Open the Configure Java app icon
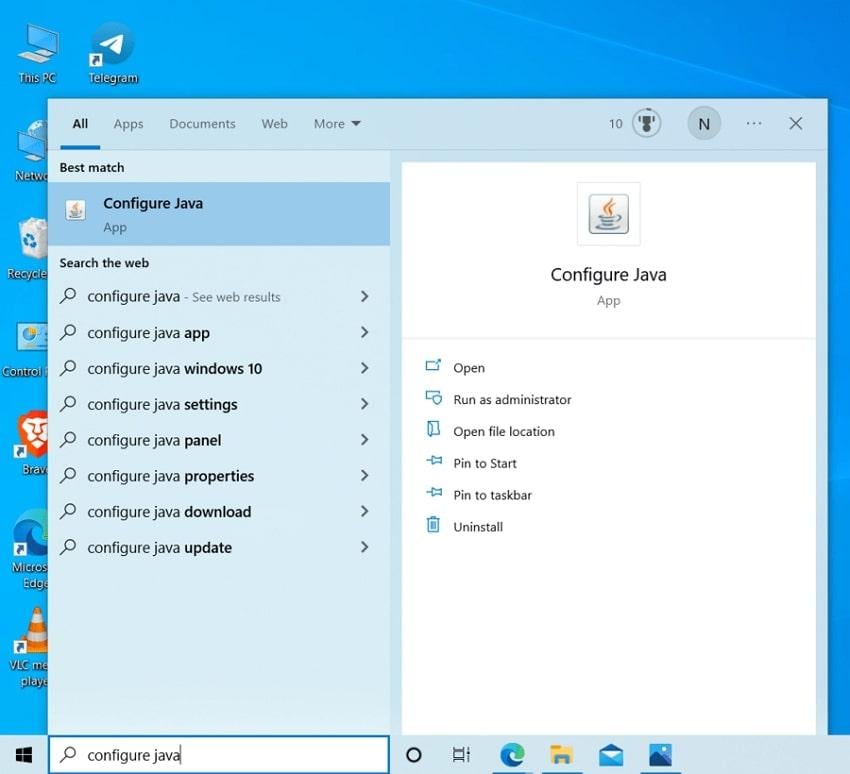This screenshot has height=774, width=850. tap(608, 212)
